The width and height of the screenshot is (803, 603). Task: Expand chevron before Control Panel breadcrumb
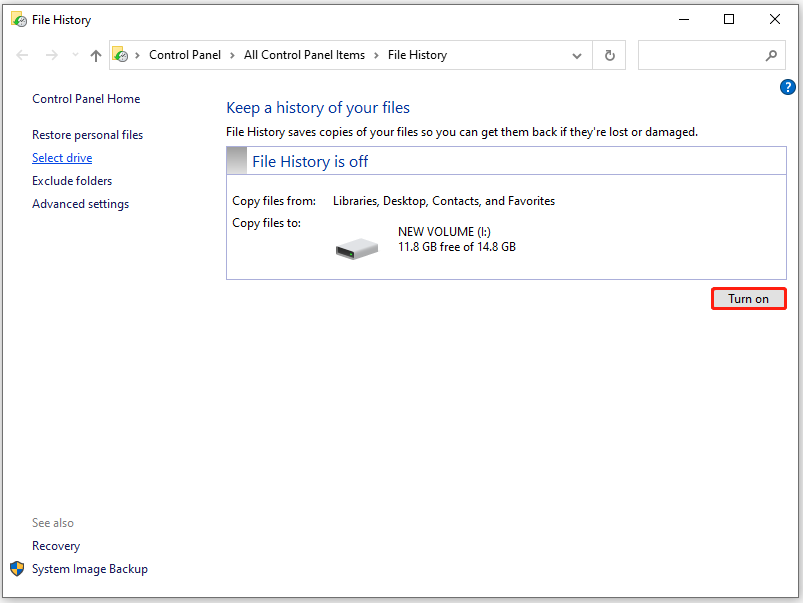(x=137, y=55)
